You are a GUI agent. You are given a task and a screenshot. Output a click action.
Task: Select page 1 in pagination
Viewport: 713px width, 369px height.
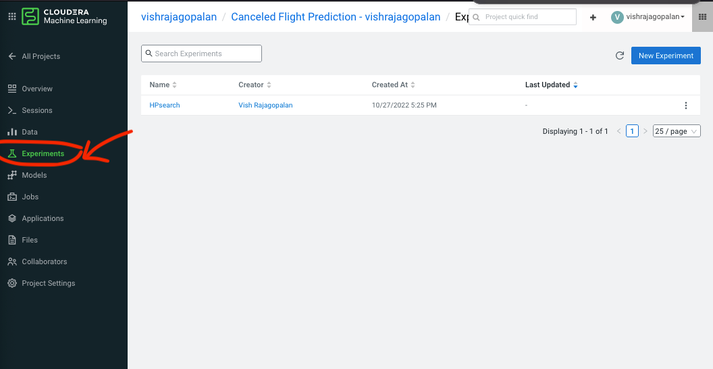(632, 131)
